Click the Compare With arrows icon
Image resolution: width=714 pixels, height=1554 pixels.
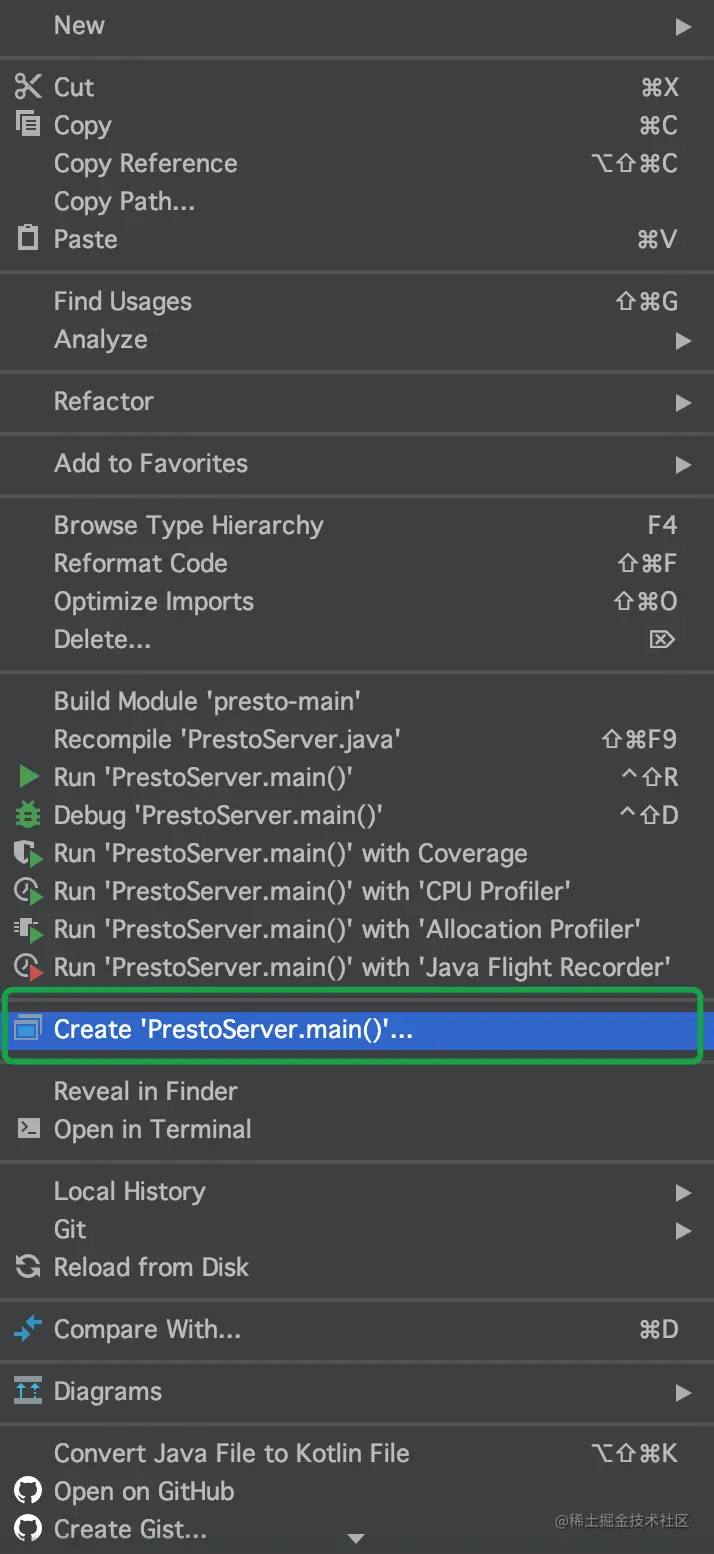28,1329
